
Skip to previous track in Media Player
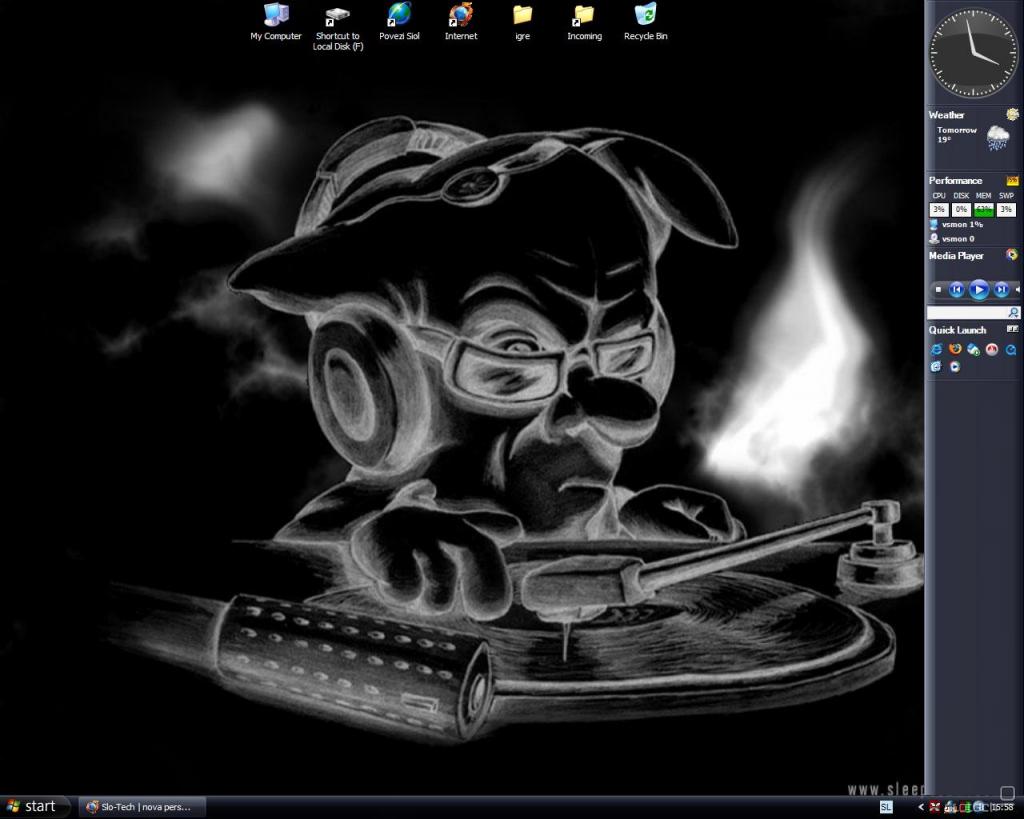click(956, 289)
